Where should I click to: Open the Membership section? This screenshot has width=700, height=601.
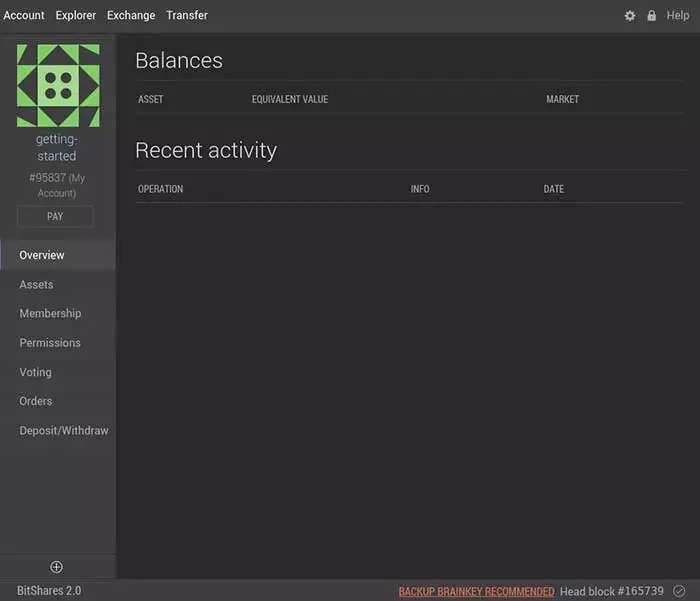[x=50, y=314]
